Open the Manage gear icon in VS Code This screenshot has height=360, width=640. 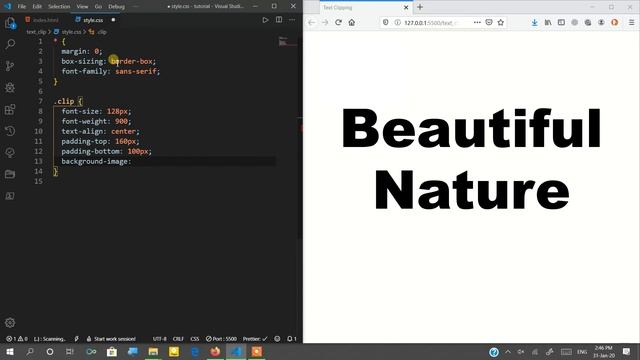pyautogui.click(x=10, y=322)
